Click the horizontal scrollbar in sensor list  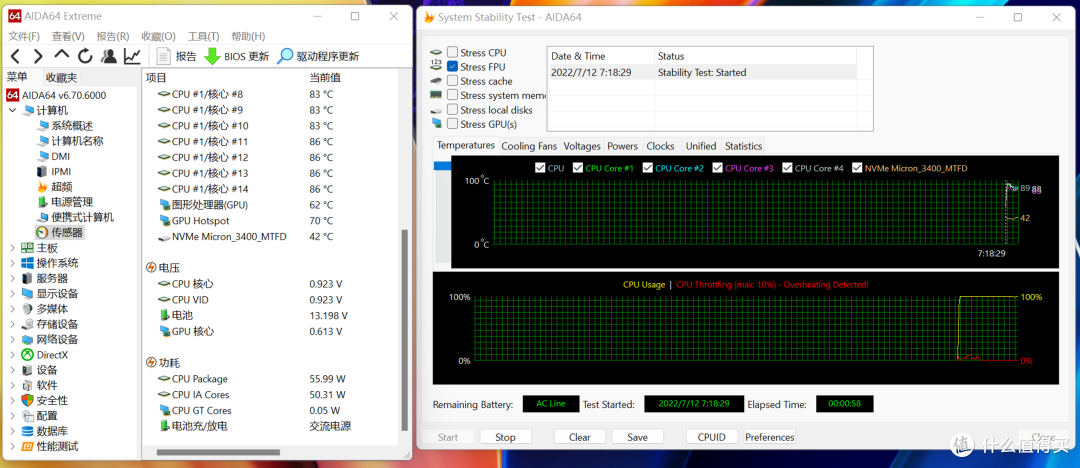click(x=218, y=452)
